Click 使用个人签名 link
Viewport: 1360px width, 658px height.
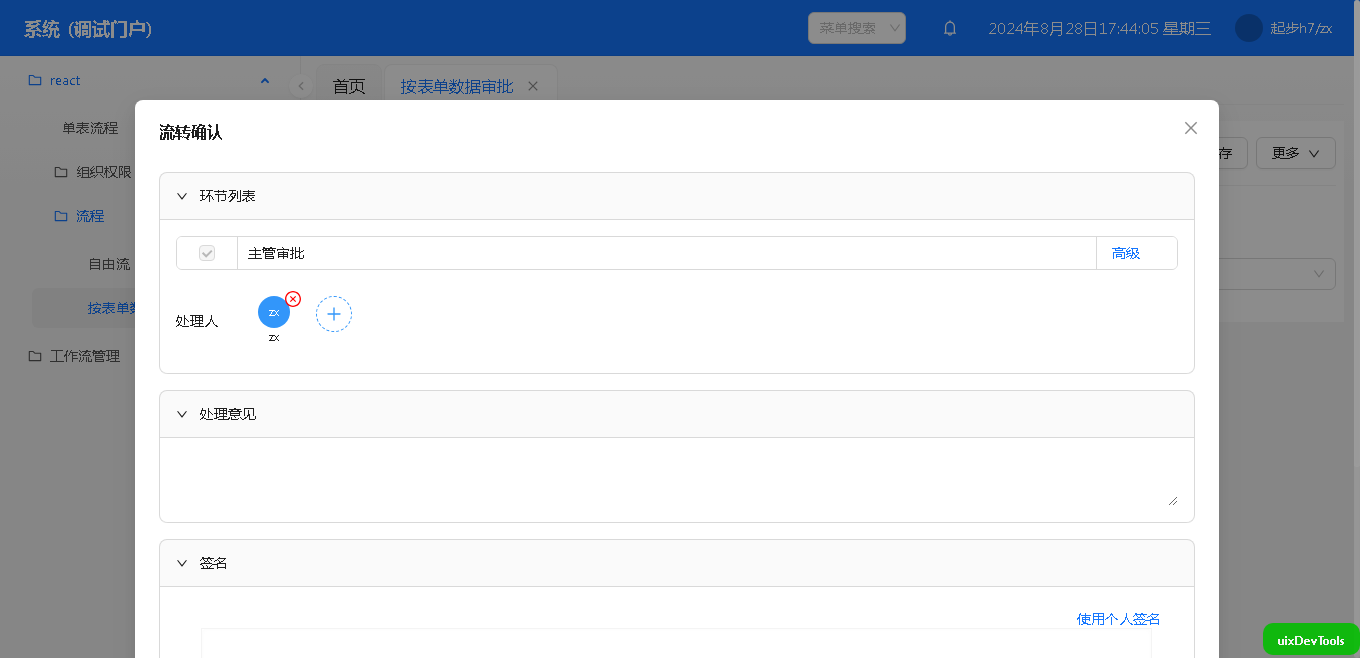(x=1118, y=619)
